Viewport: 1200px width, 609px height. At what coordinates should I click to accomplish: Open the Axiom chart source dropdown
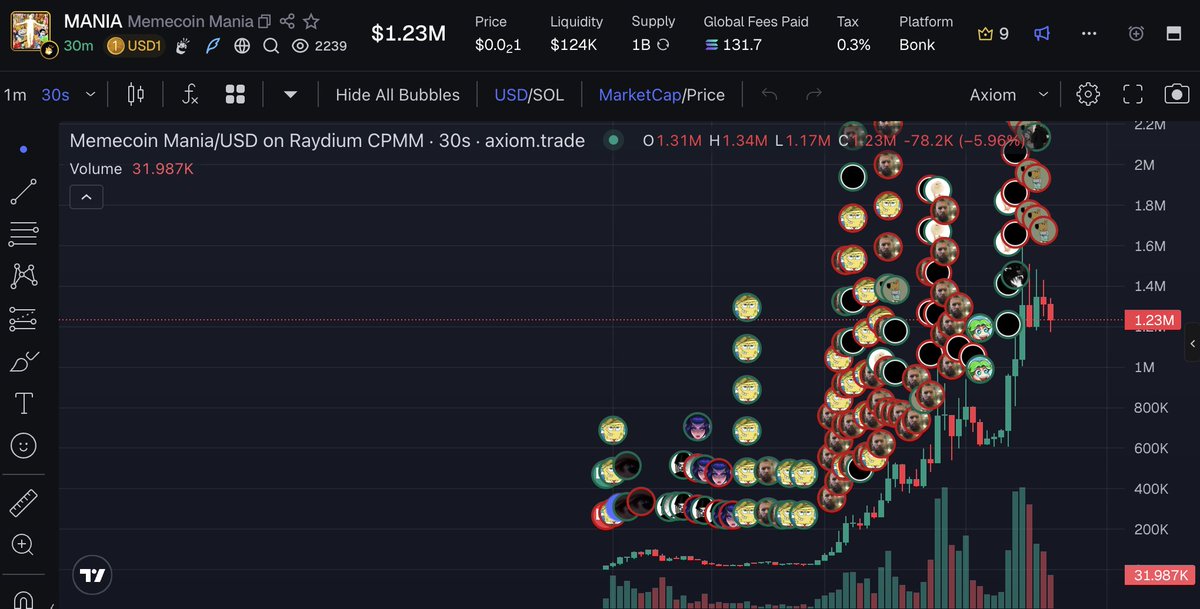point(1008,95)
